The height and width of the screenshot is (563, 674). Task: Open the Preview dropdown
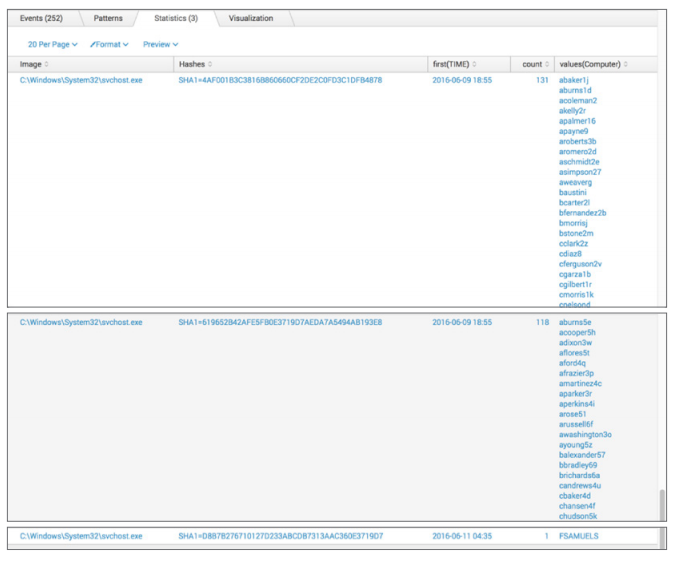(x=160, y=44)
